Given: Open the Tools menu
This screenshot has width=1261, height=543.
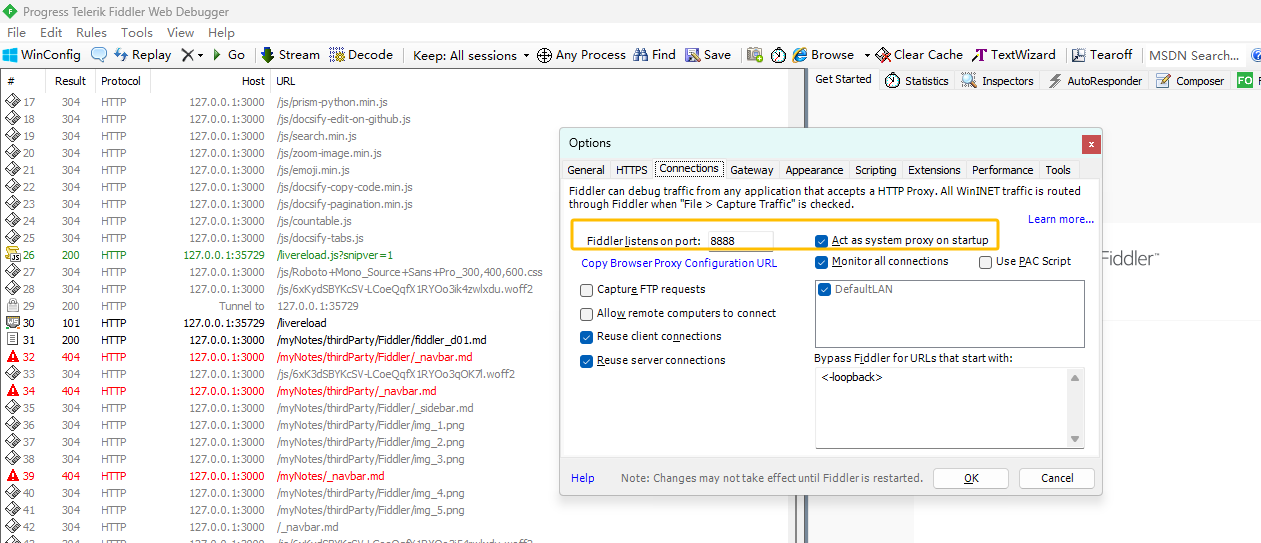Looking at the screenshot, I should (x=137, y=33).
